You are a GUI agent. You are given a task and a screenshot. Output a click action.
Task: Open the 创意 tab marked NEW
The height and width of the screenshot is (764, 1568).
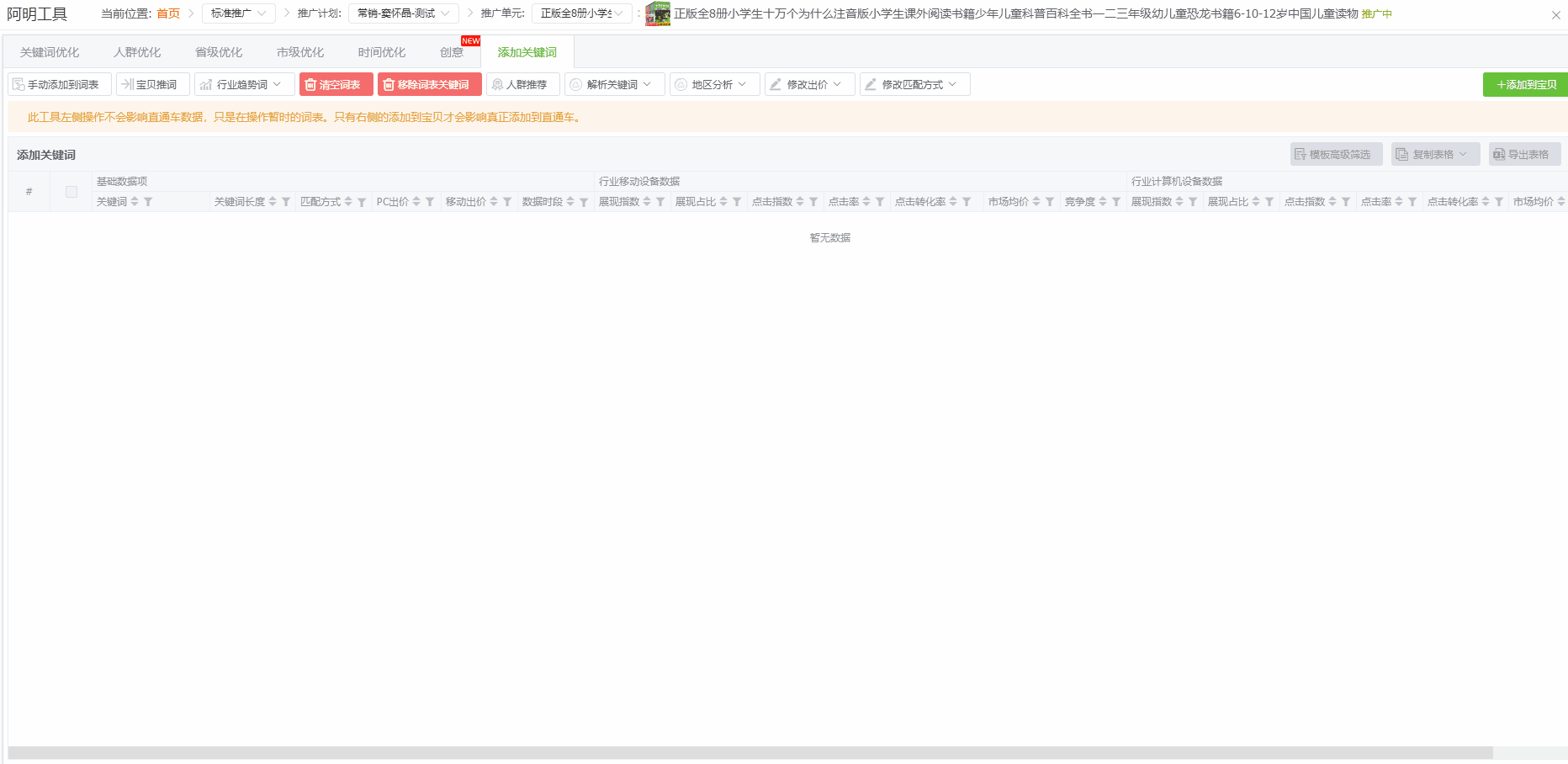[452, 52]
